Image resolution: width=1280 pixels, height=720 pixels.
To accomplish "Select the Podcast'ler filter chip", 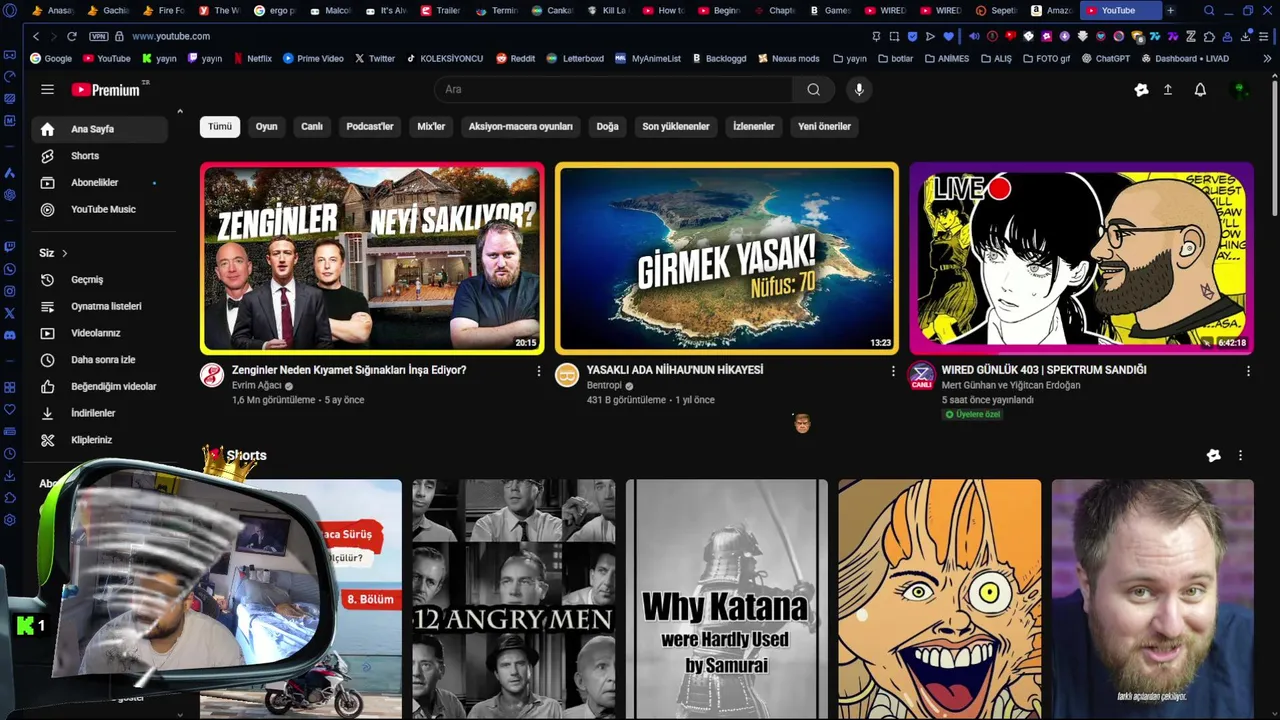I will (x=370, y=126).
